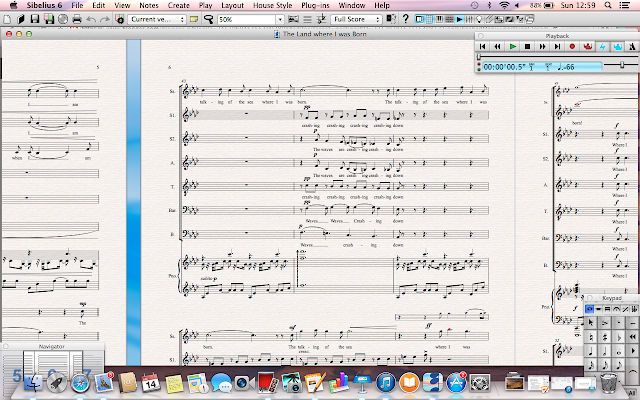
Task: Switch to Keypad articulations layout tab
Action: point(616,309)
